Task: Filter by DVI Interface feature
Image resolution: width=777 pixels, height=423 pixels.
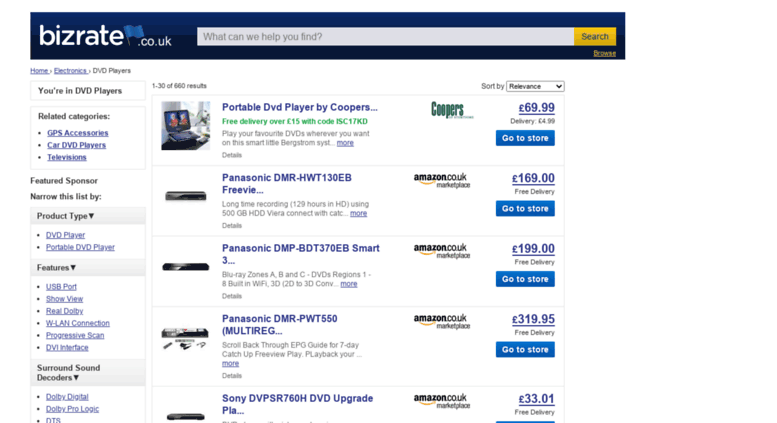Action: coord(67,347)
